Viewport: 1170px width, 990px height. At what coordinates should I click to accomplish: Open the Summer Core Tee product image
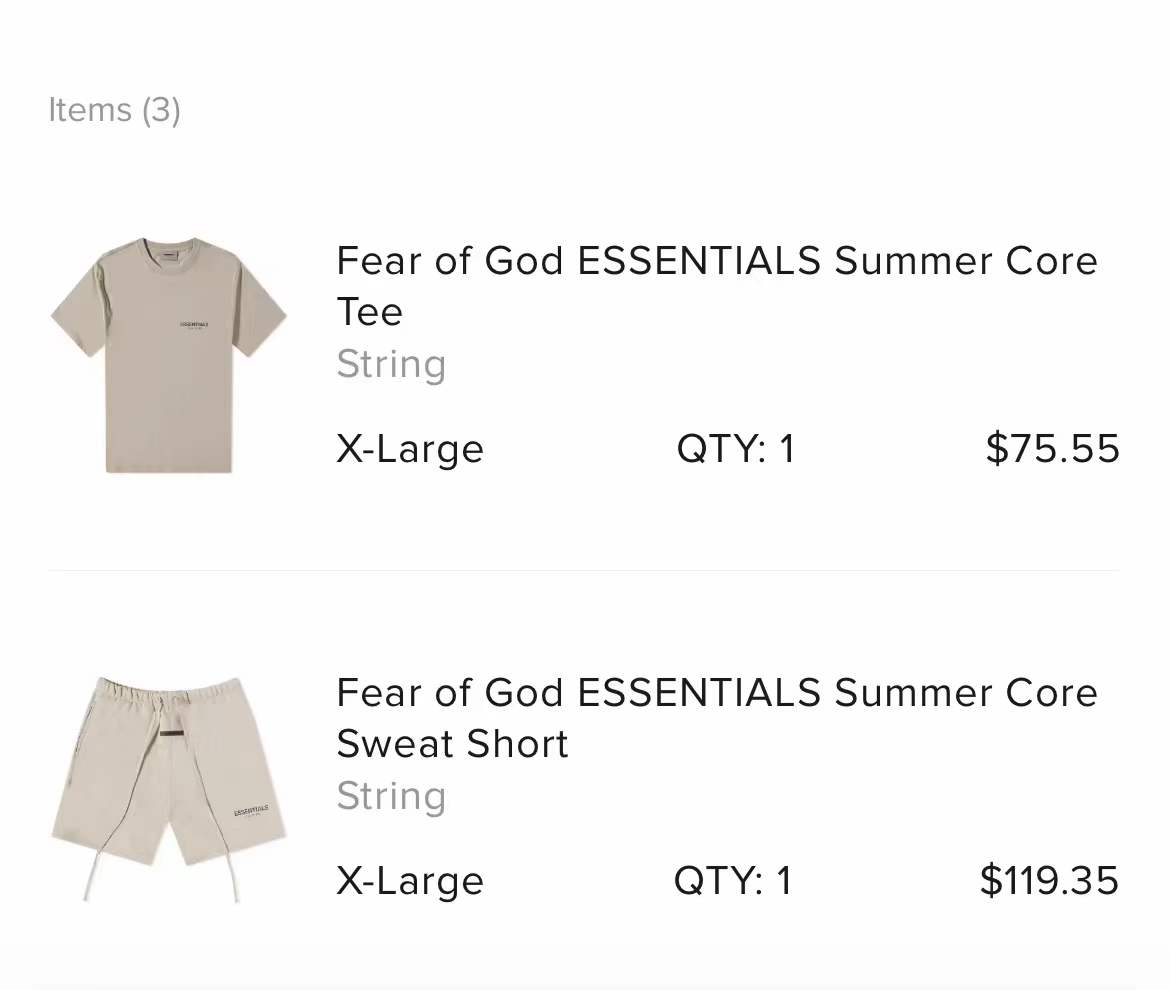coord(168,354)
